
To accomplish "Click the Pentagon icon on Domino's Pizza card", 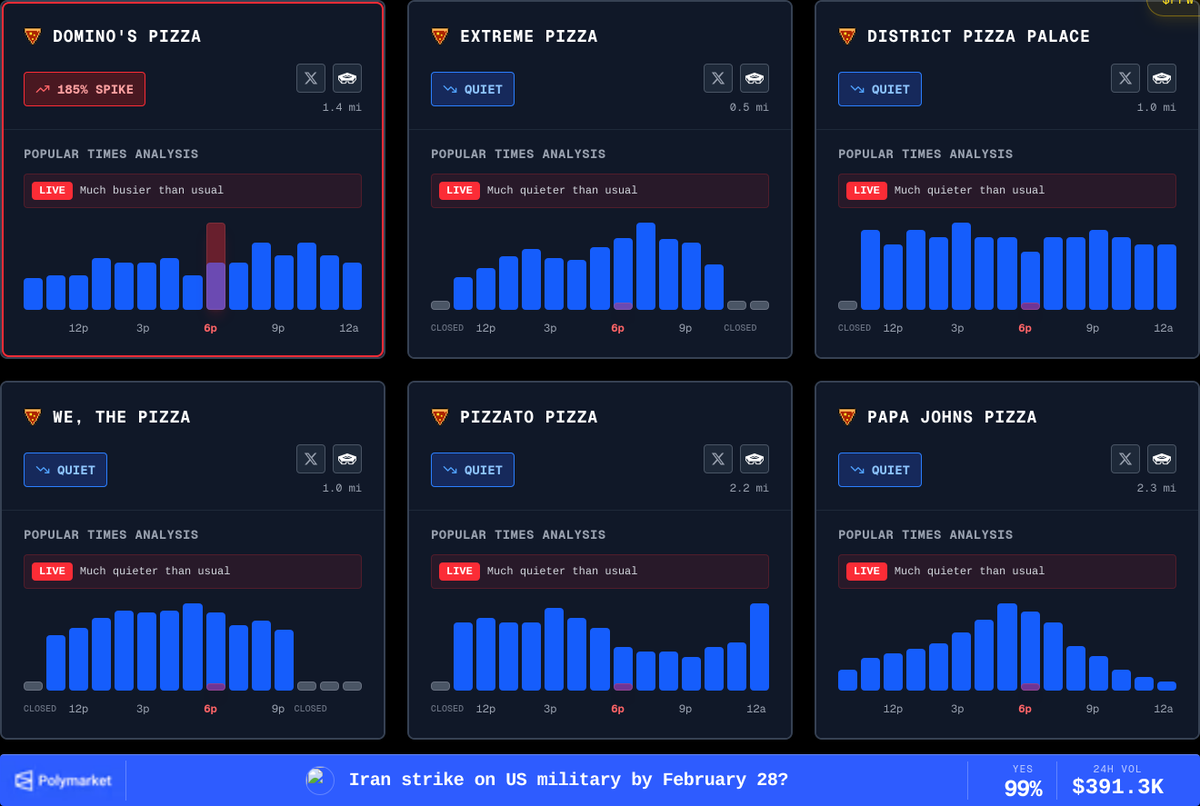I will pos(347,78).
